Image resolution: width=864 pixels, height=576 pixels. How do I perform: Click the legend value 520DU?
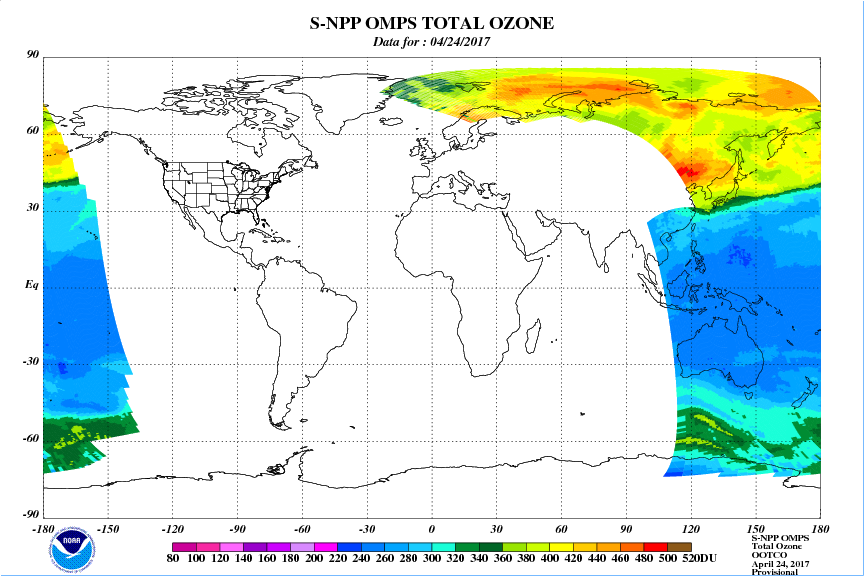click(700, 558)
